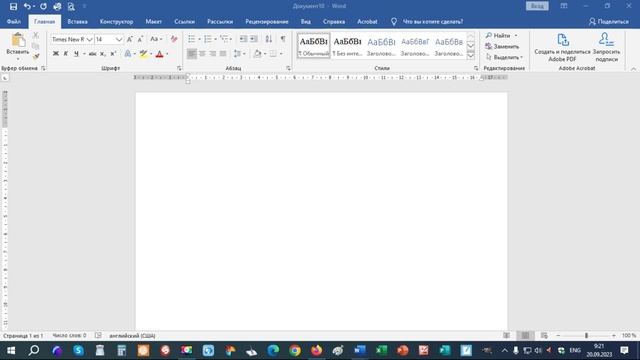Viewport: 640px width, 360px height.
Task: Click the zoom slider handle
Action: 586,336
